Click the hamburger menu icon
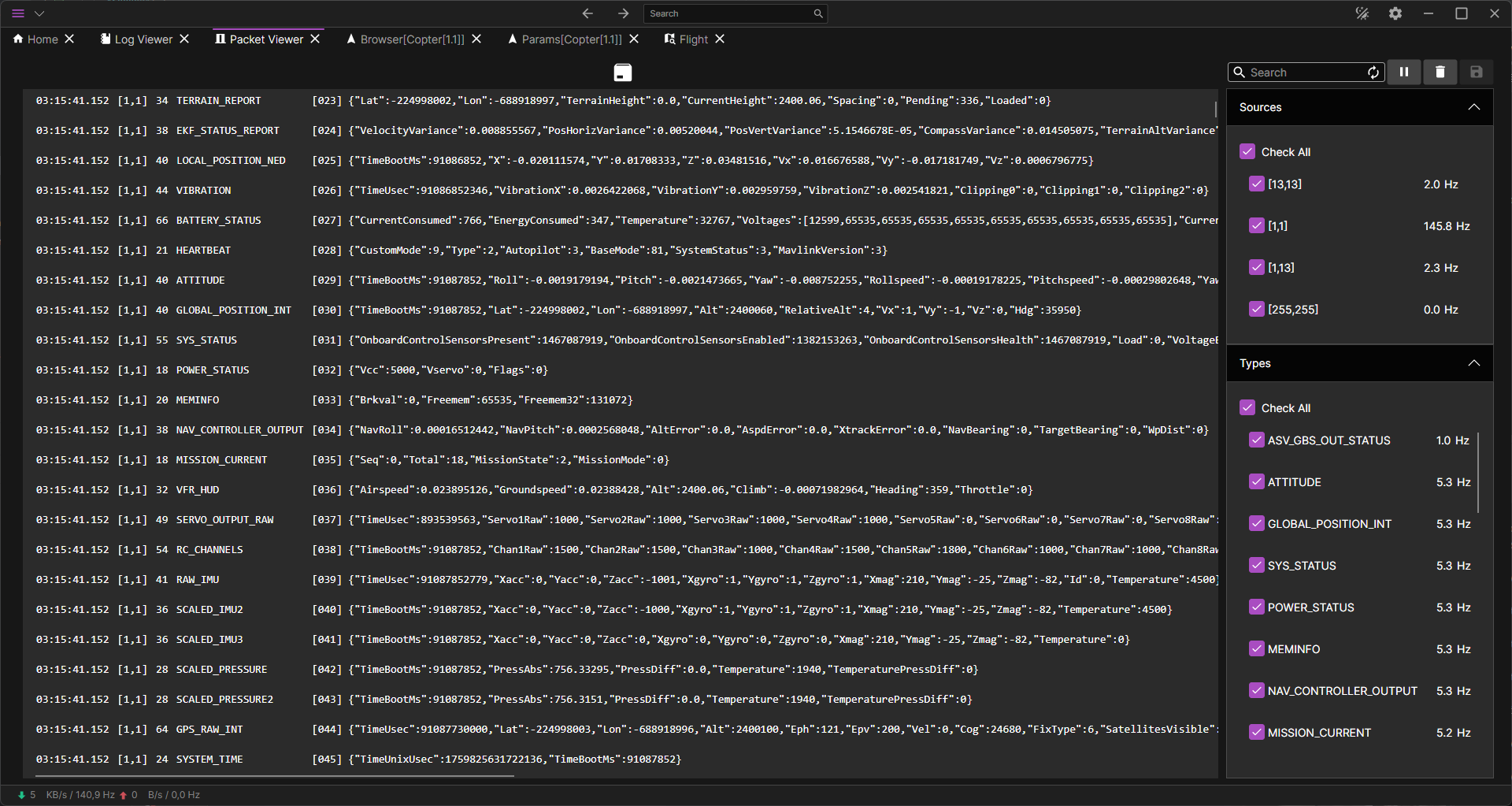 click(x=18, y=13)
